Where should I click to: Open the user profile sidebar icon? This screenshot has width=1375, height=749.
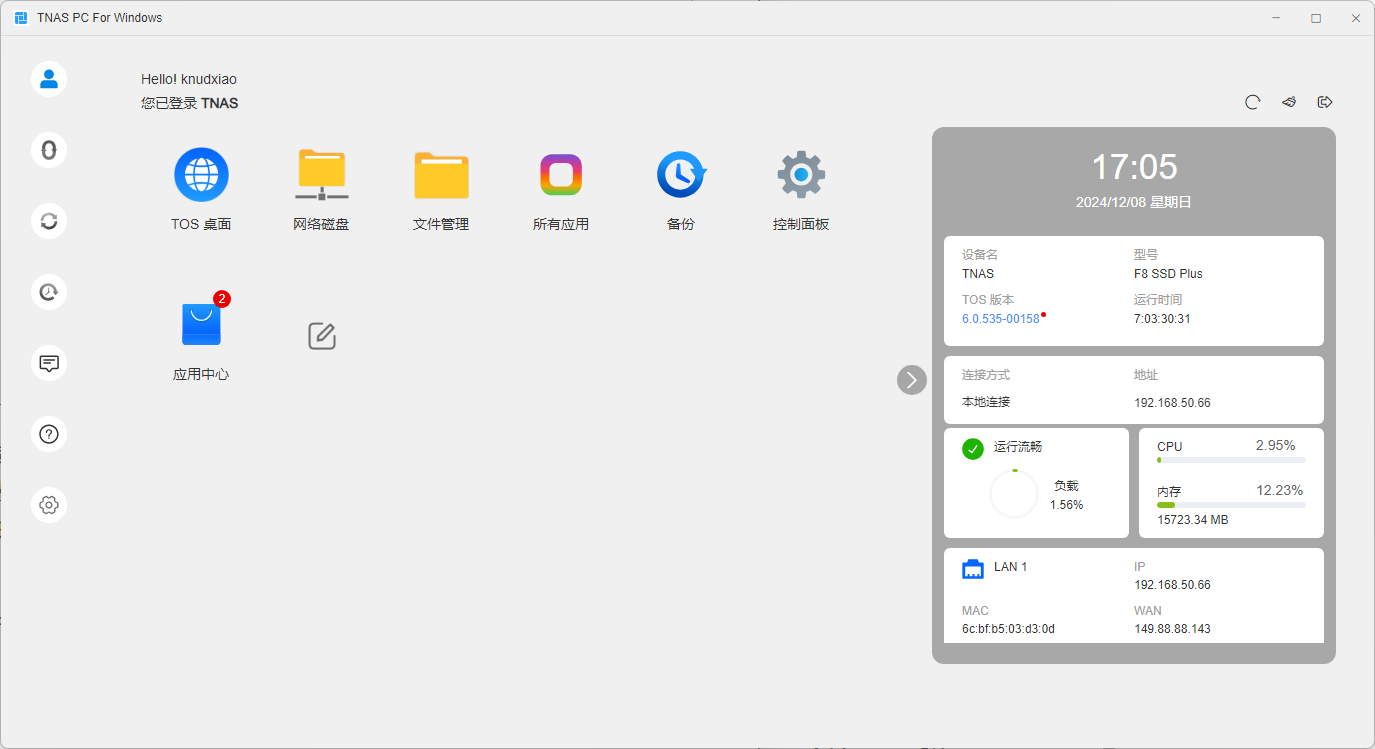[x=49, y=79]
